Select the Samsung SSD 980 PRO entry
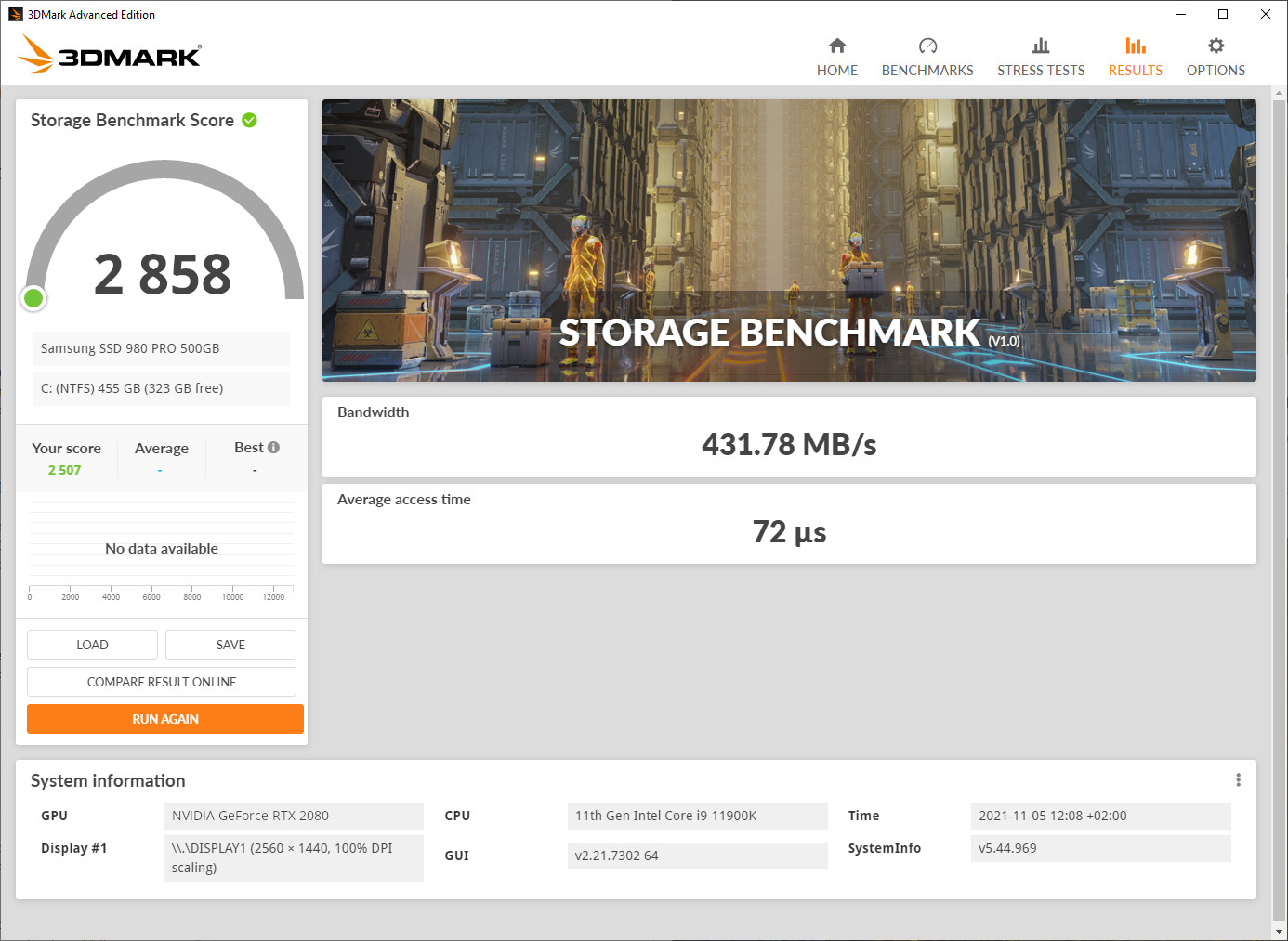This screenshot has height=941, width=1288. (x=160, y=347)
